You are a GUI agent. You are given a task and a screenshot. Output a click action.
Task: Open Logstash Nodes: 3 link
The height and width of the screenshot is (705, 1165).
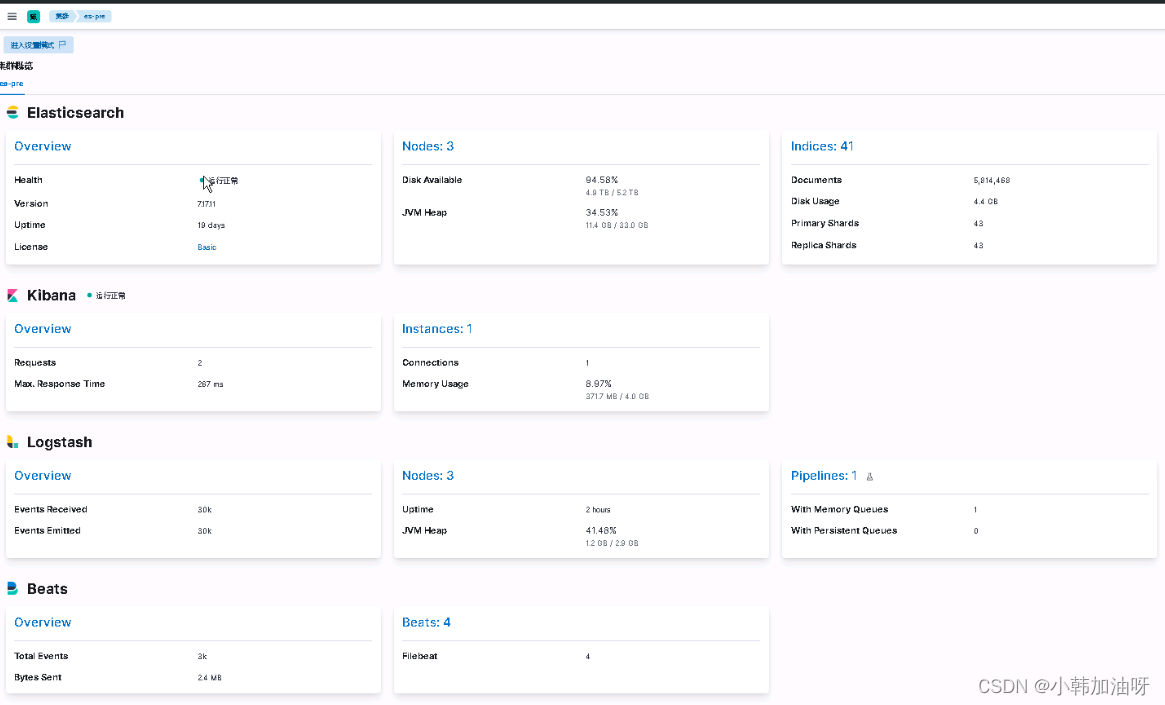click(x=428, y=475)
